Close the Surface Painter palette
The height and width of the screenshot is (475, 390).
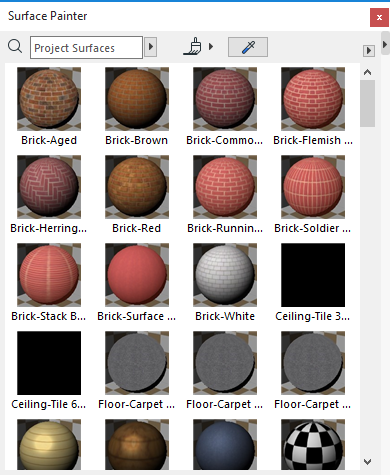pos(379,17)
